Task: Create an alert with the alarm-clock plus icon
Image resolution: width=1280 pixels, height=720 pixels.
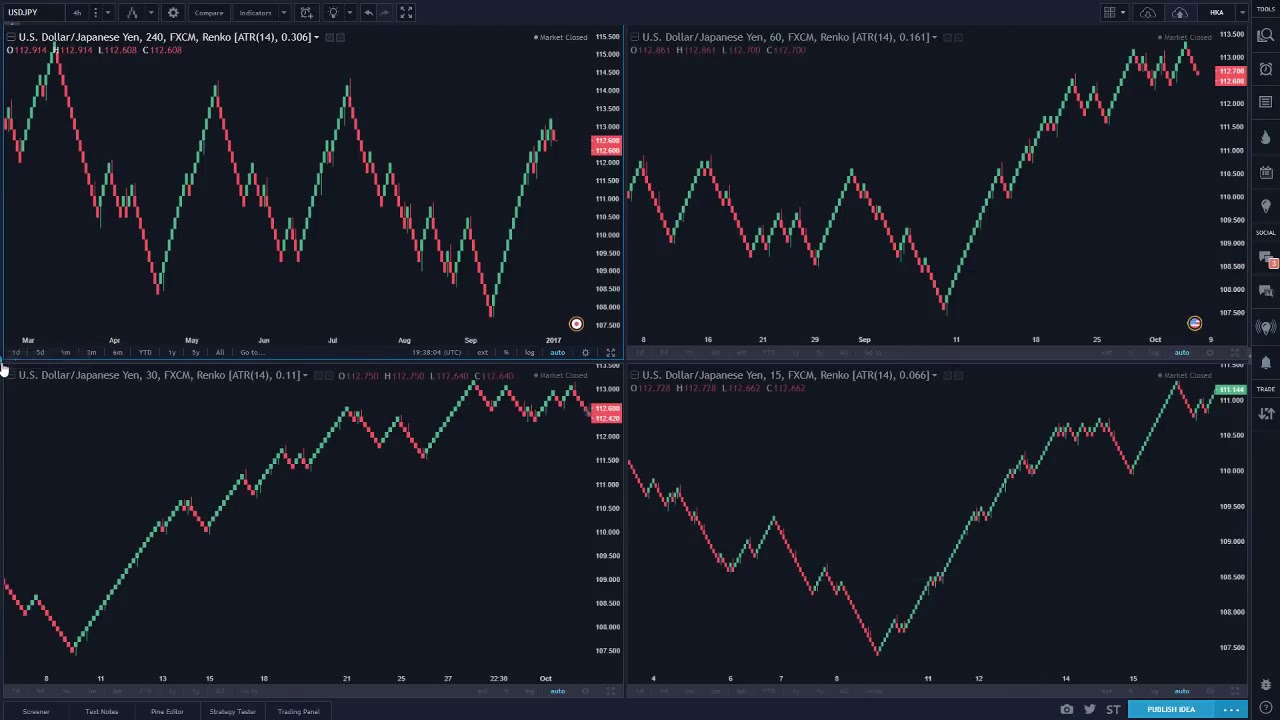Action: point(306,13)
